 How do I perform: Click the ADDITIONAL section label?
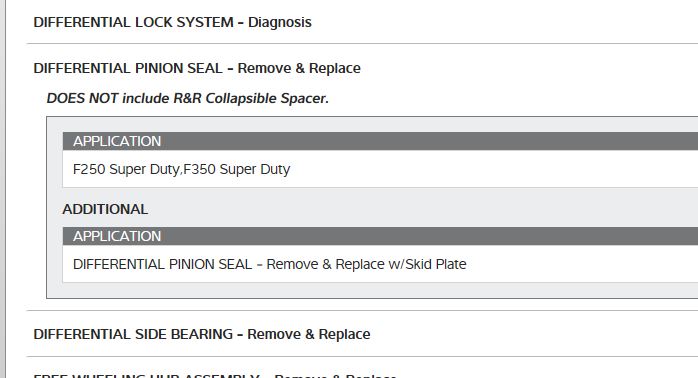(x=105, y=209)
